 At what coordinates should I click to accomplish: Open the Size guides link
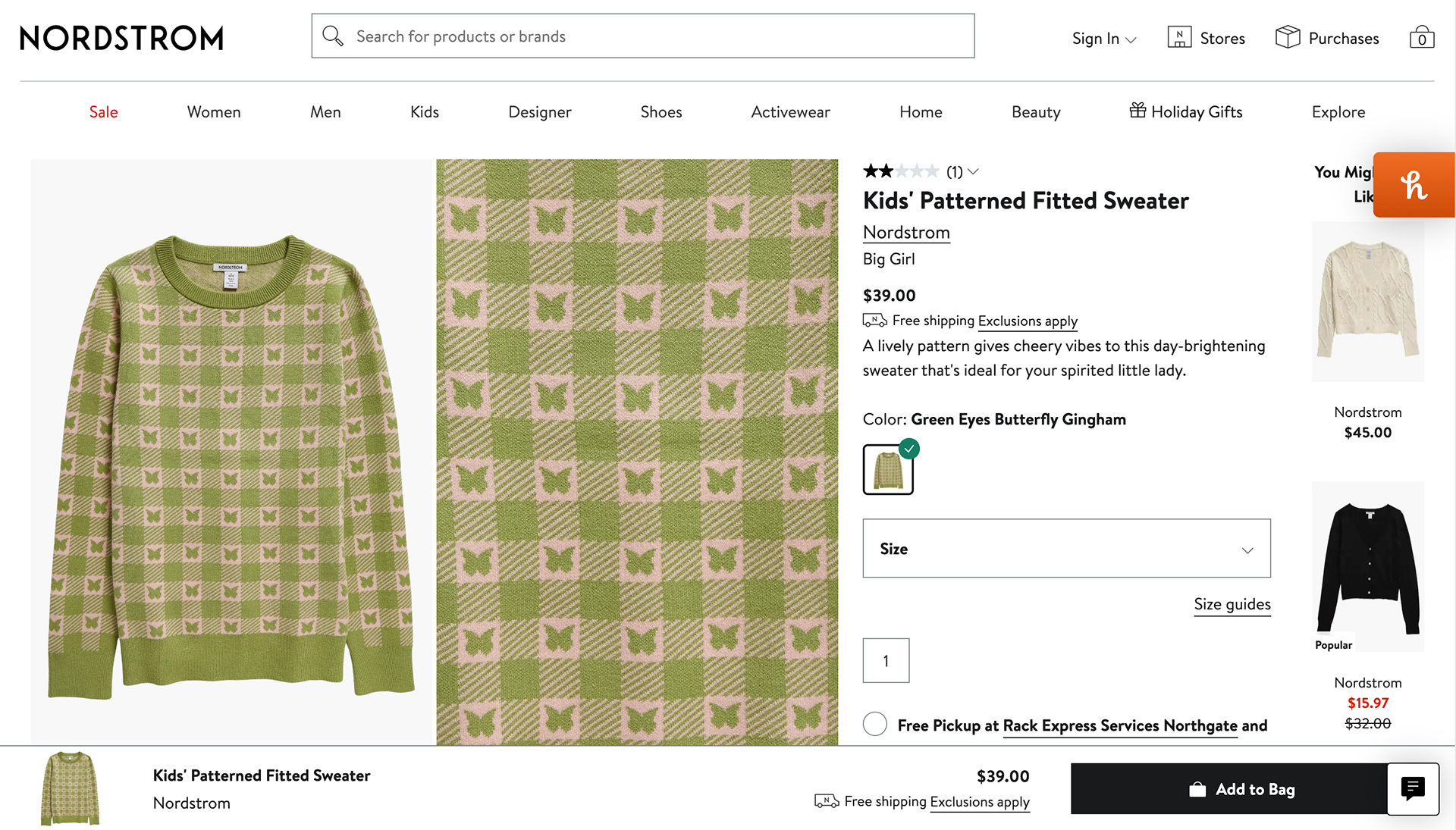point(1232,604)
